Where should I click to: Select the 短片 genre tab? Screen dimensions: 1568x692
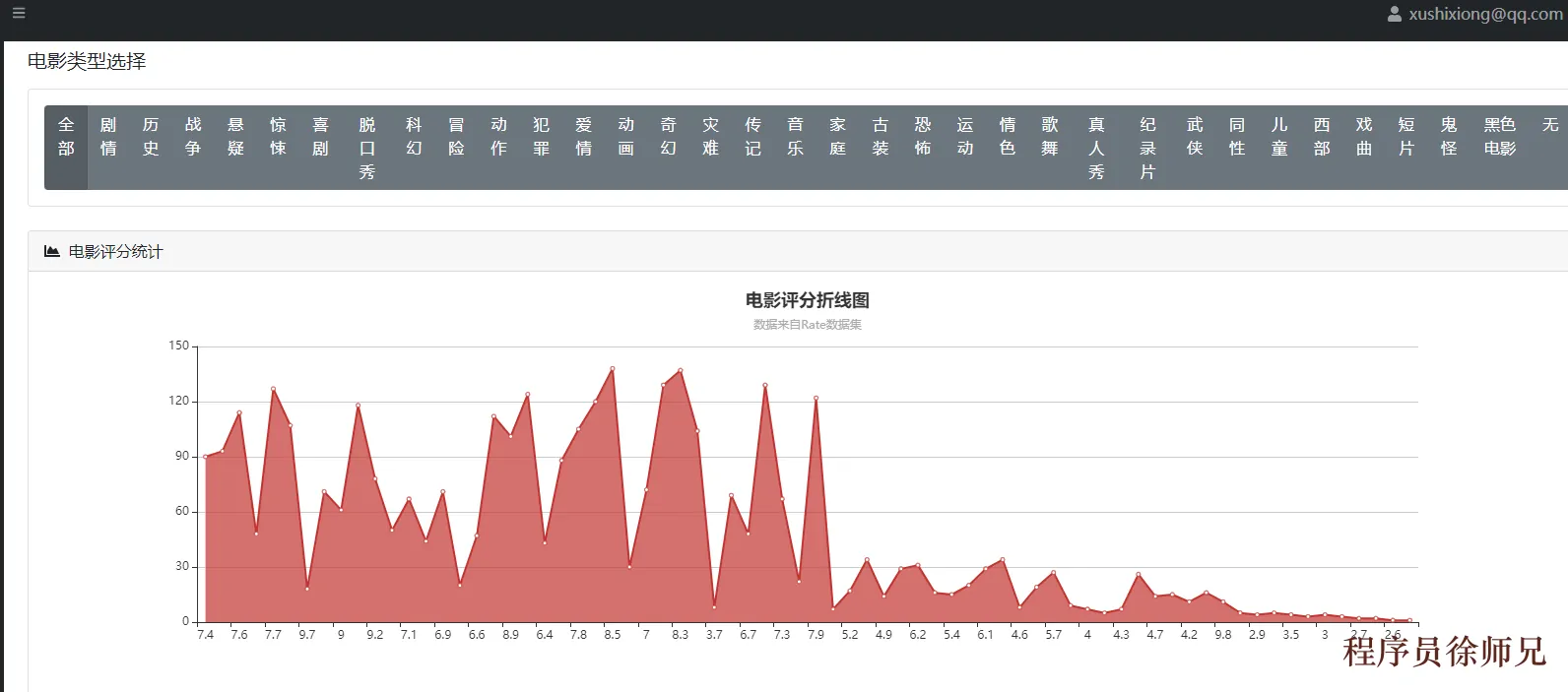tap(1405, 148)
